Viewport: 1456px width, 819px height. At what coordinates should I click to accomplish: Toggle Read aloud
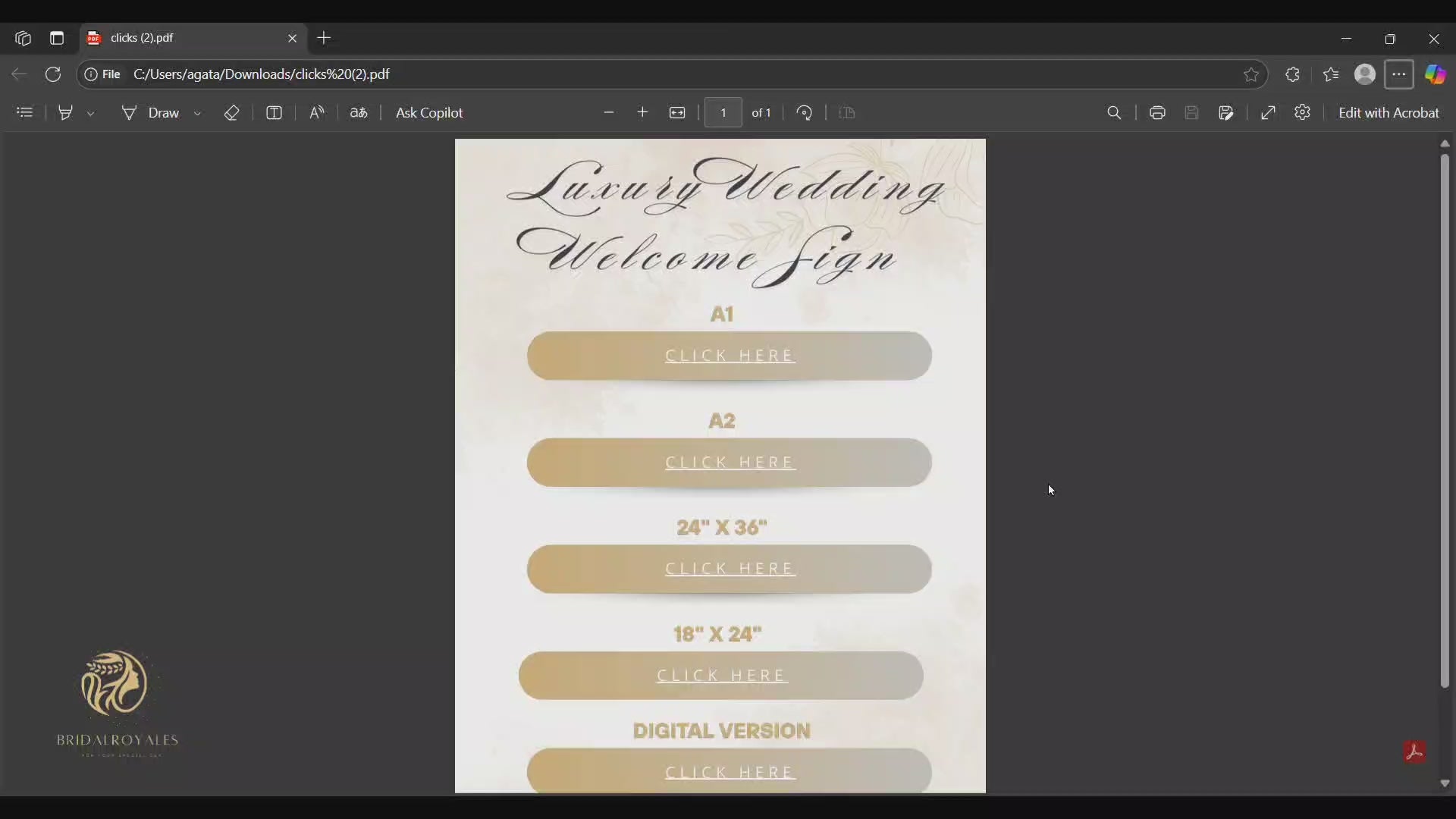pos(317,113)
